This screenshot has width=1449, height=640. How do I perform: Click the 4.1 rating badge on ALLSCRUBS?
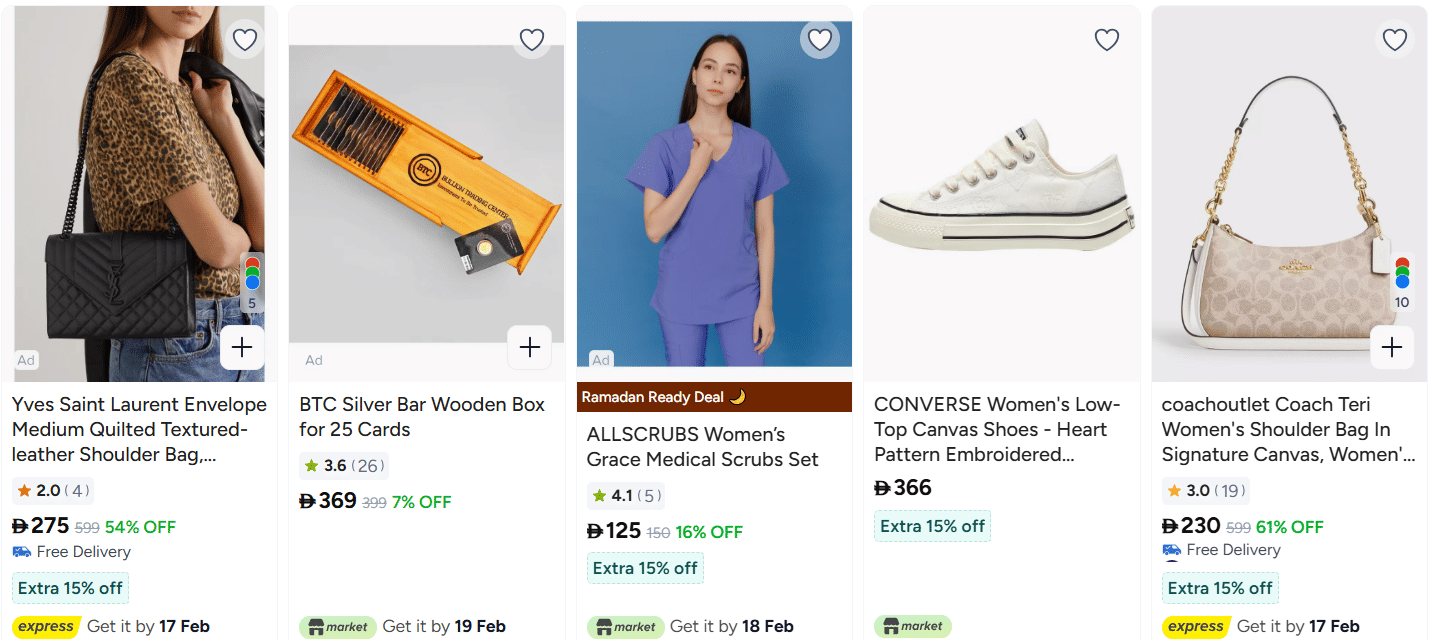click(x=624, y=496)
